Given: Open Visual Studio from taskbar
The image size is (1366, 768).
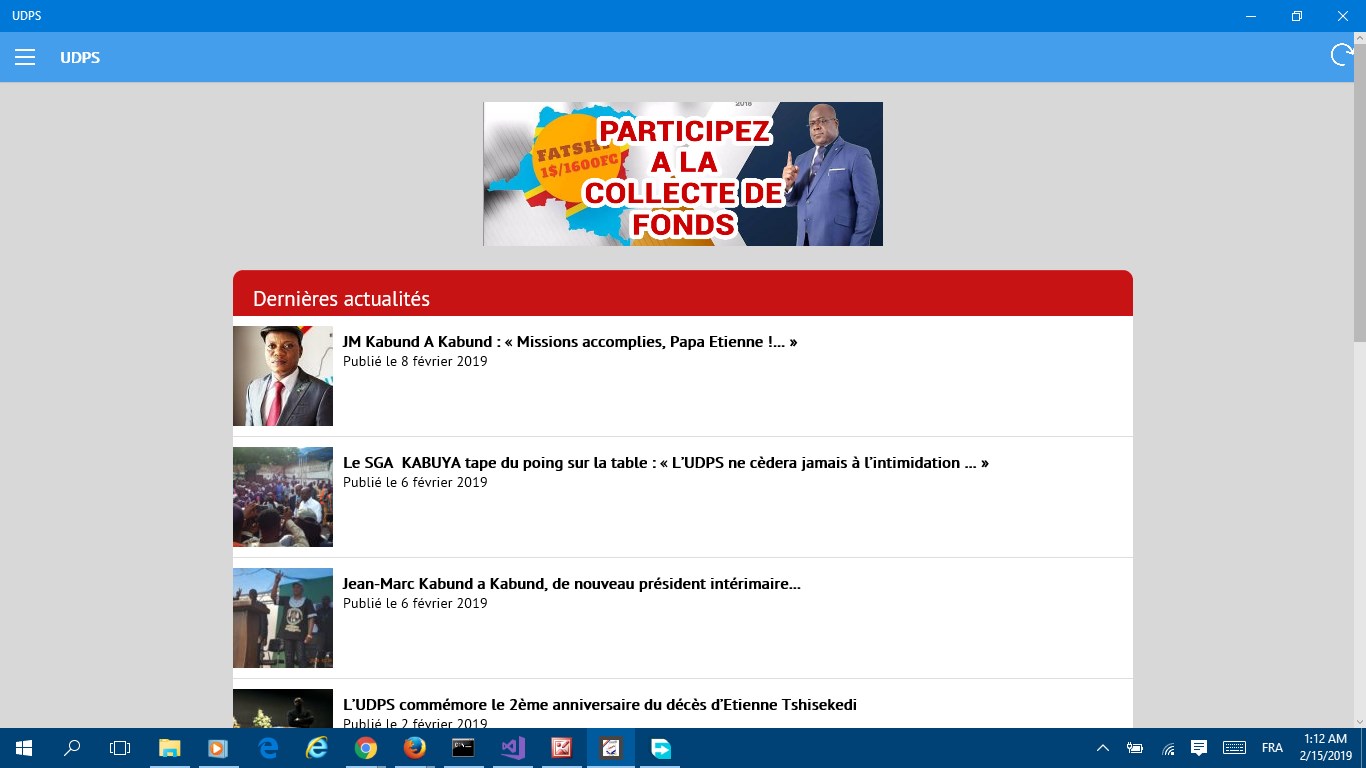Looking at the screenshot, I should pyautogui.click(x=512, y=748).
